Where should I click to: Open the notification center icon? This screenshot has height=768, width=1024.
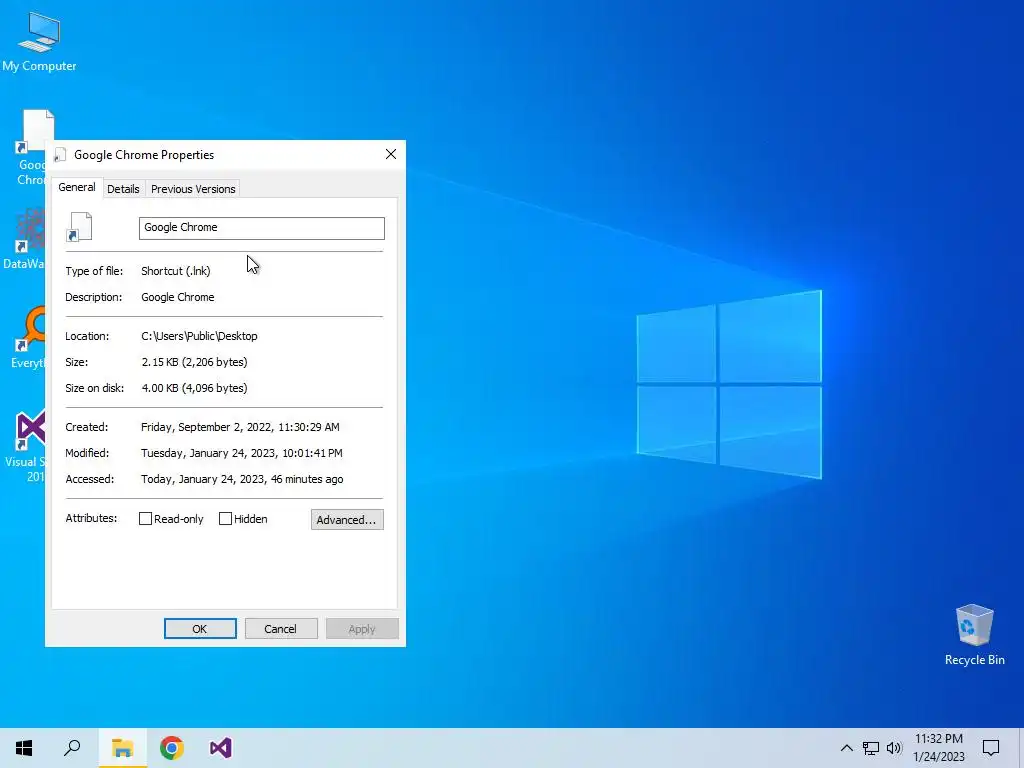click(991, 748)
